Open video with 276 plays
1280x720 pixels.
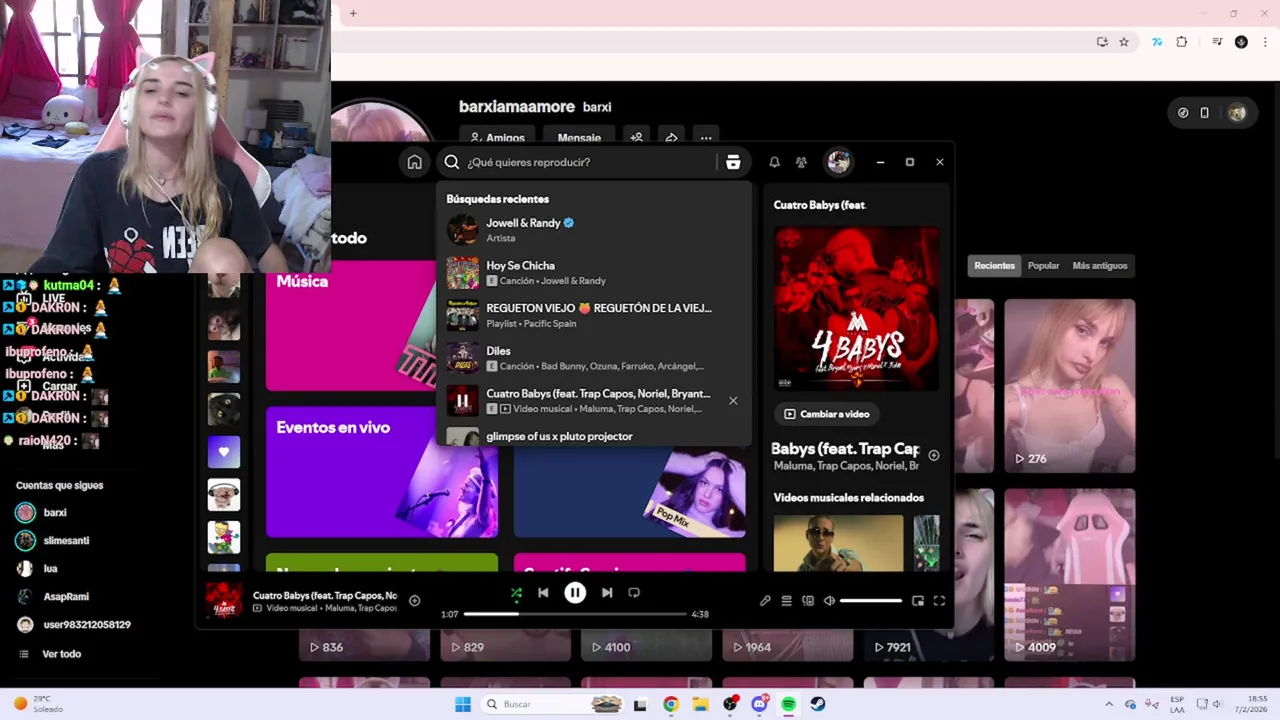click(1069, 386)
